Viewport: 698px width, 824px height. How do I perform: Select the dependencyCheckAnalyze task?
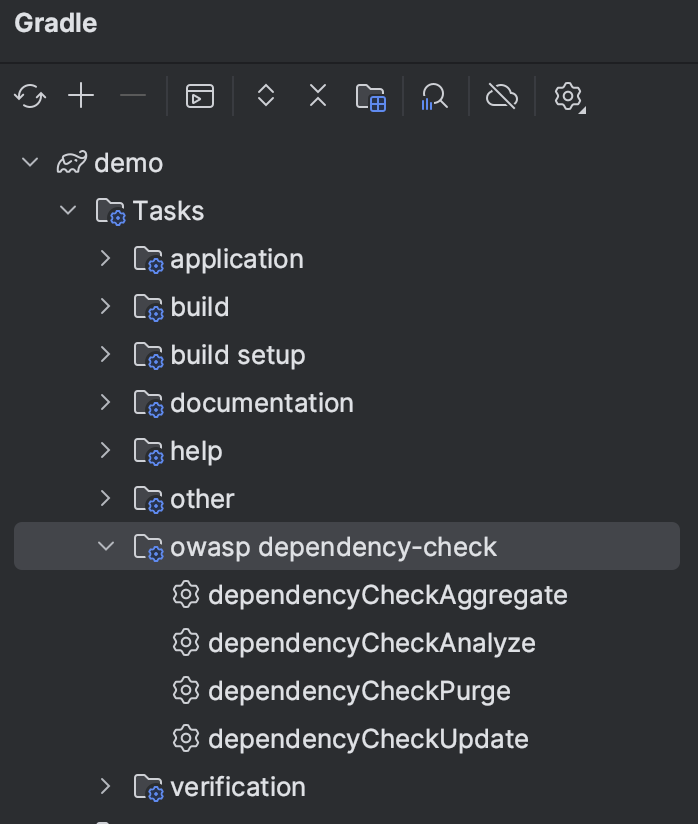click(x=372, y=644)
